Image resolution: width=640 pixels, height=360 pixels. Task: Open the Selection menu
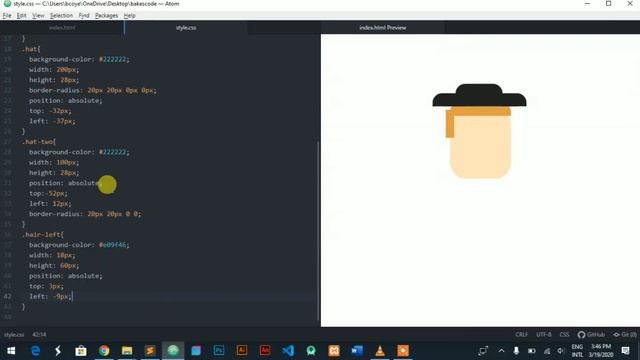coord(61,16)
